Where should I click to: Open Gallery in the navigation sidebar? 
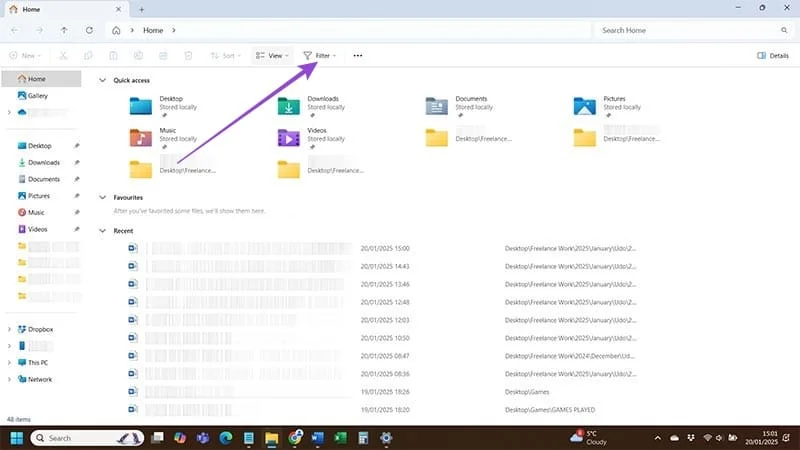(x=38, y=96)
